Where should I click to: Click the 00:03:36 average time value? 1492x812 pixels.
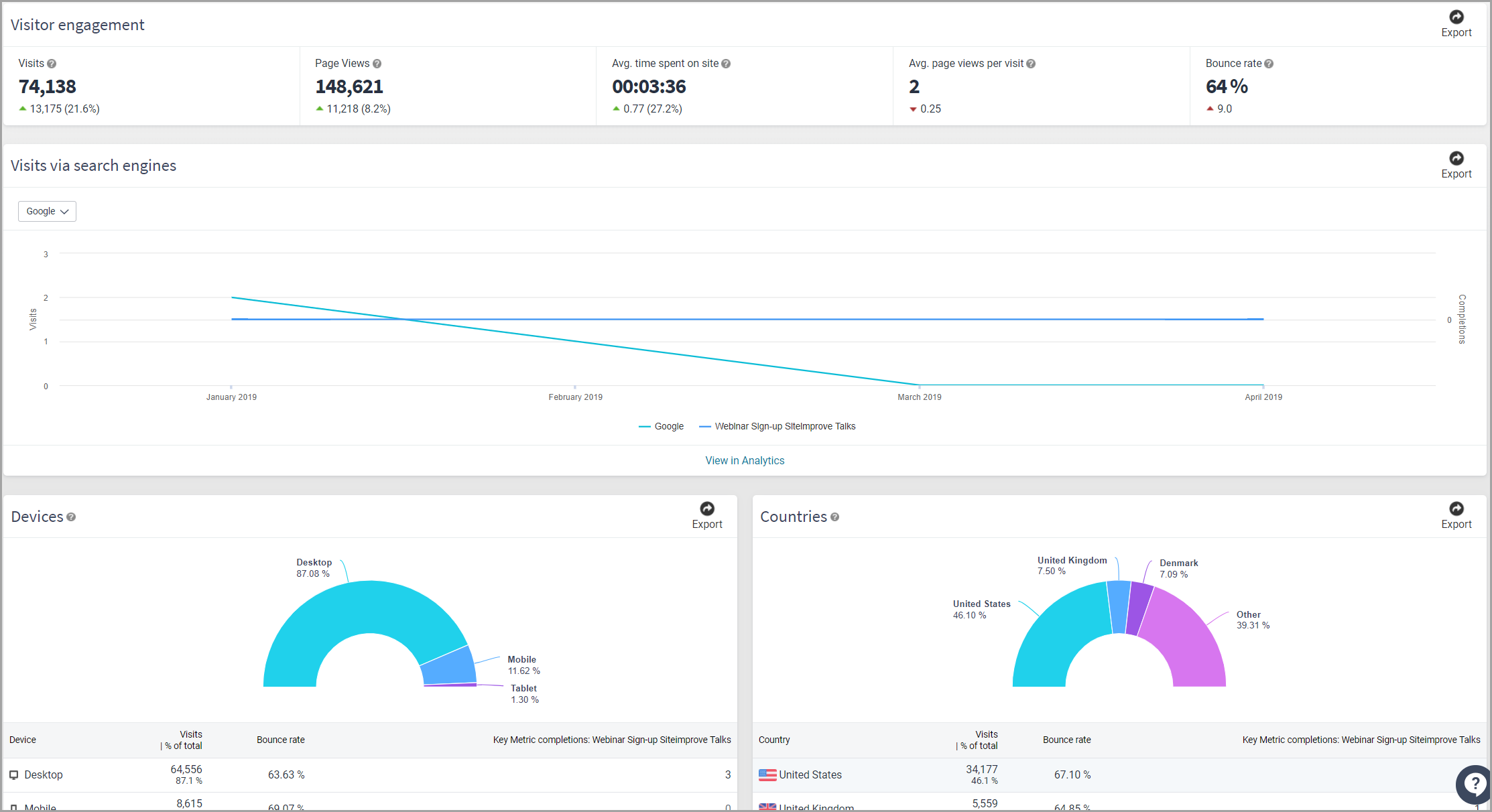pos(649,86)
